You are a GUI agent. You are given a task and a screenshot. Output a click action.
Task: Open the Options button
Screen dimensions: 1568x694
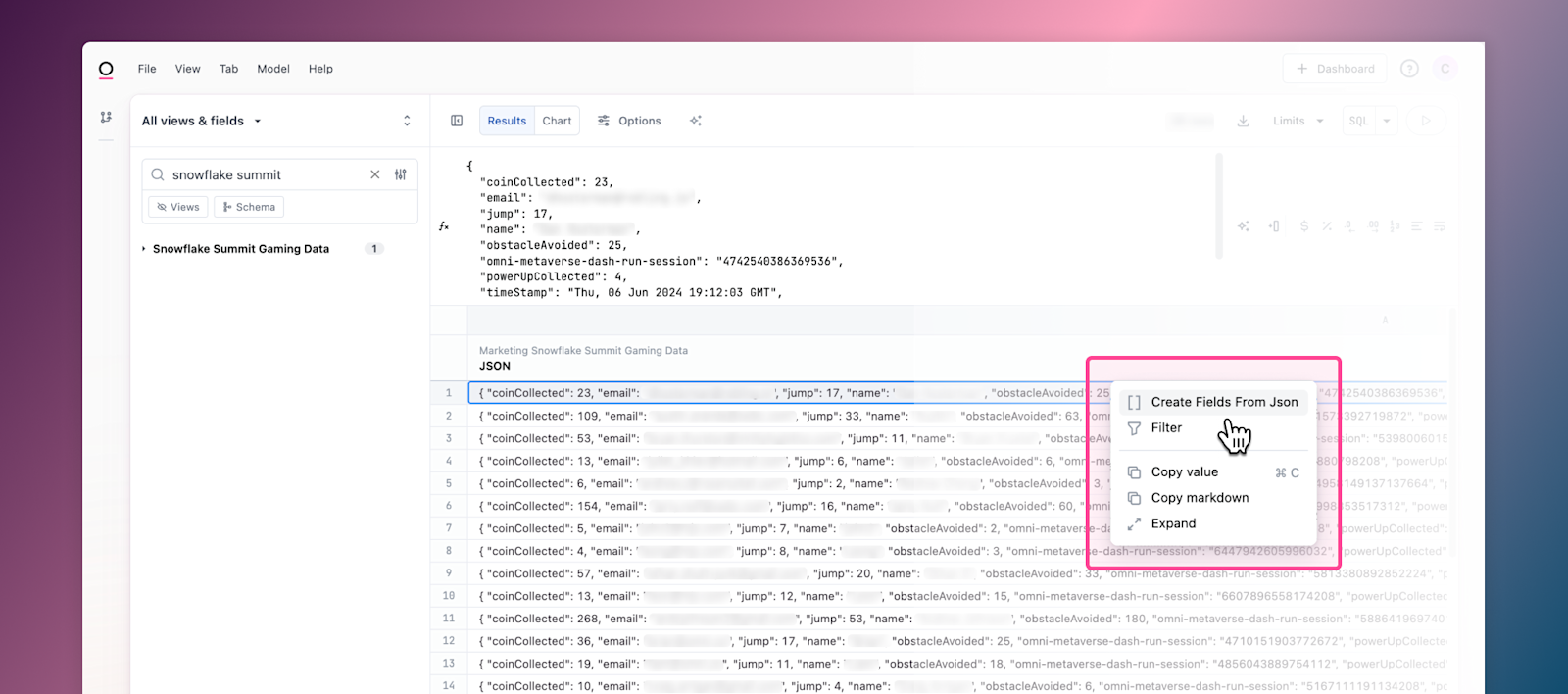(629, 121)
